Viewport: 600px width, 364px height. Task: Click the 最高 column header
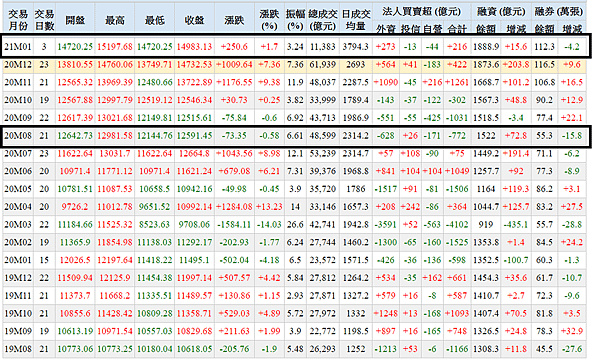coord(115,20)
